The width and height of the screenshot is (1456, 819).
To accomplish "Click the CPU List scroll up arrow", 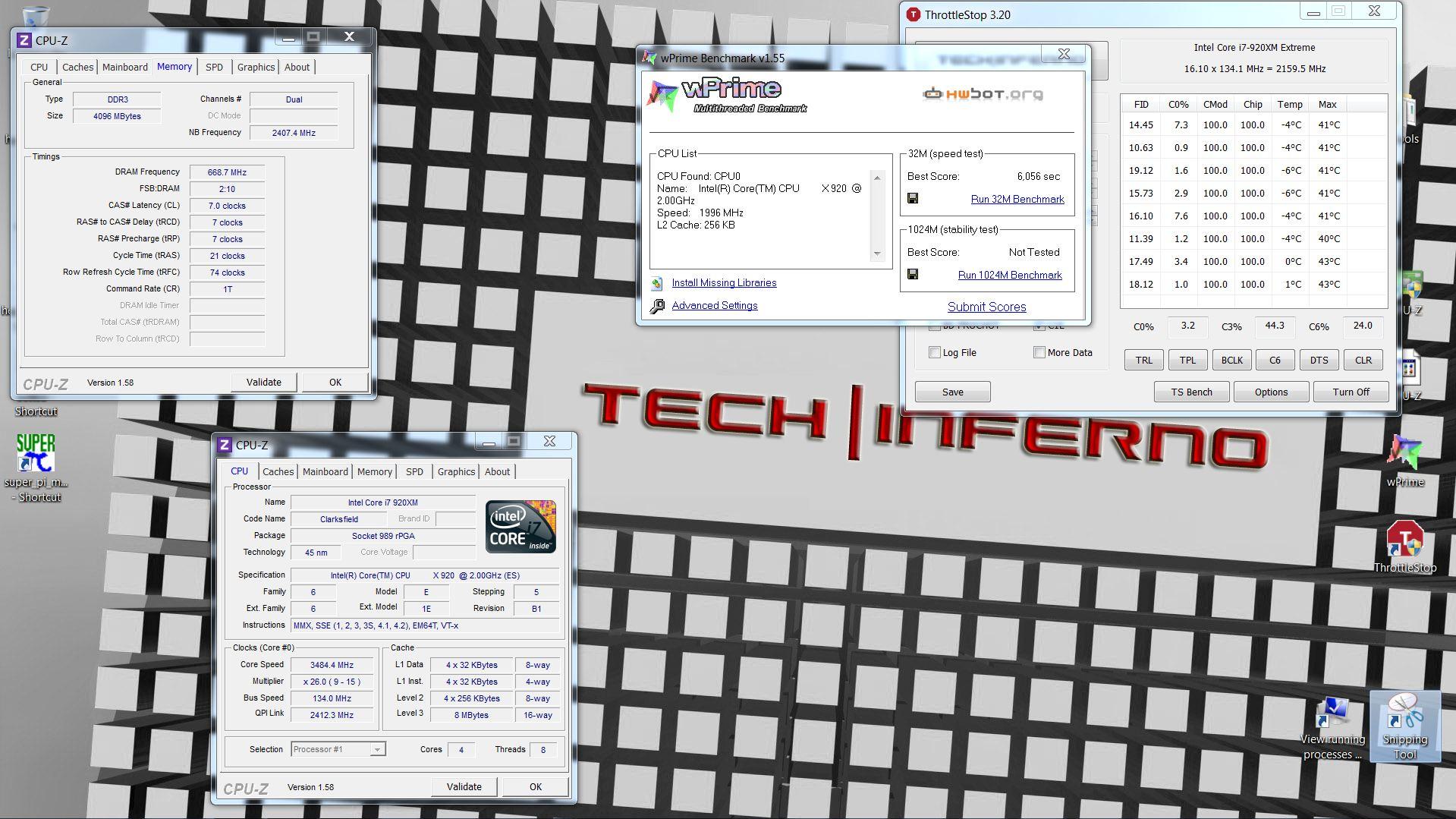I will pyautogui.click(x=877, y=178).
